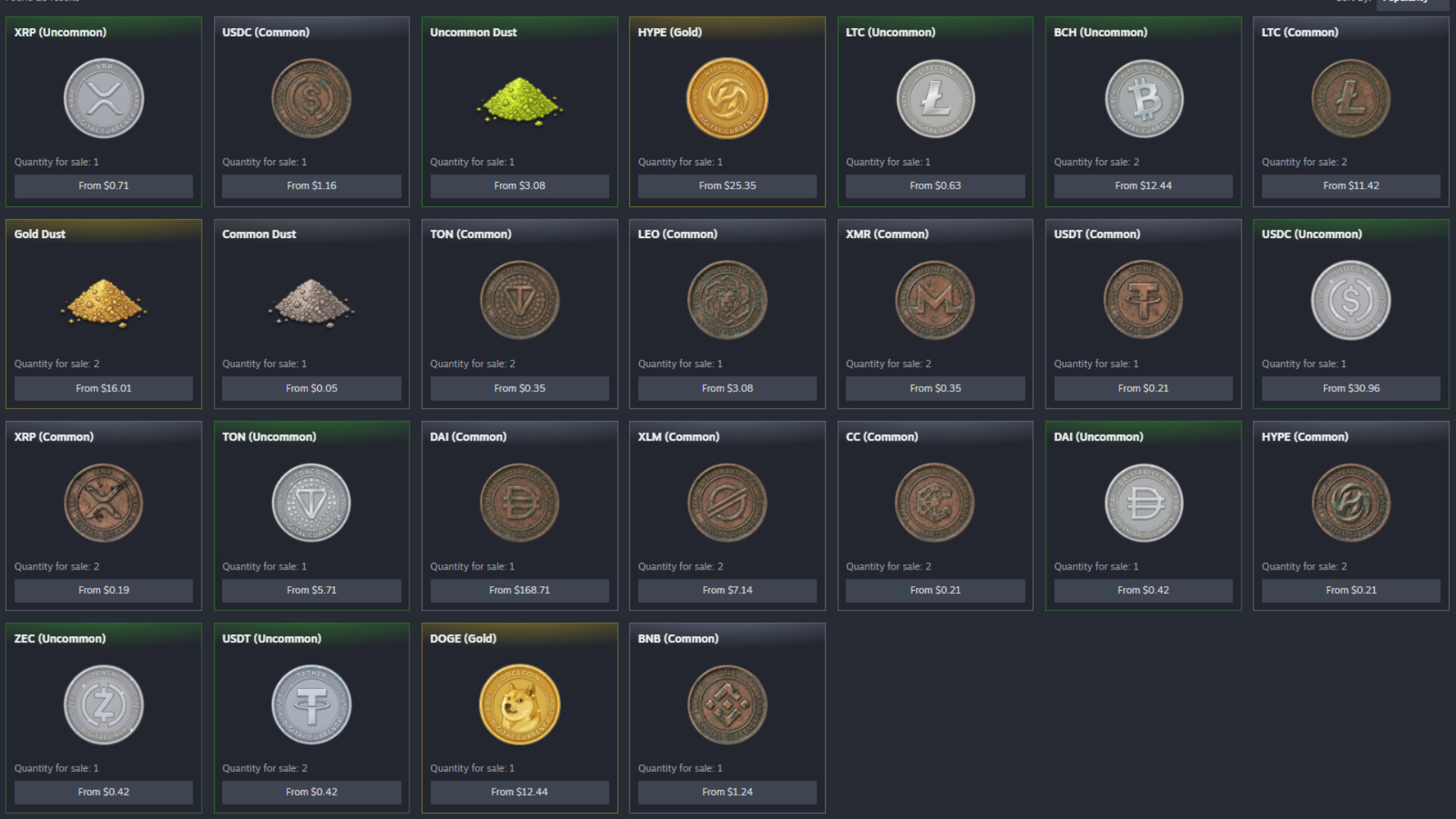Open the TON (Uncommon) silver coin image
This screenshot has height=819, width=1456.
coord(312,503)
